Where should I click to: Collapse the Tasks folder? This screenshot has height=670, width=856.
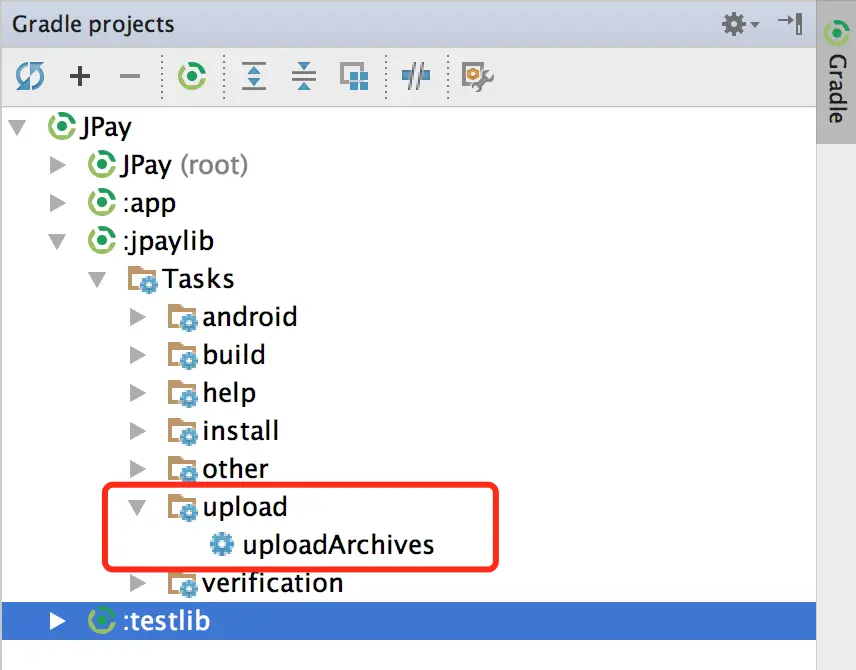(97, 280)
